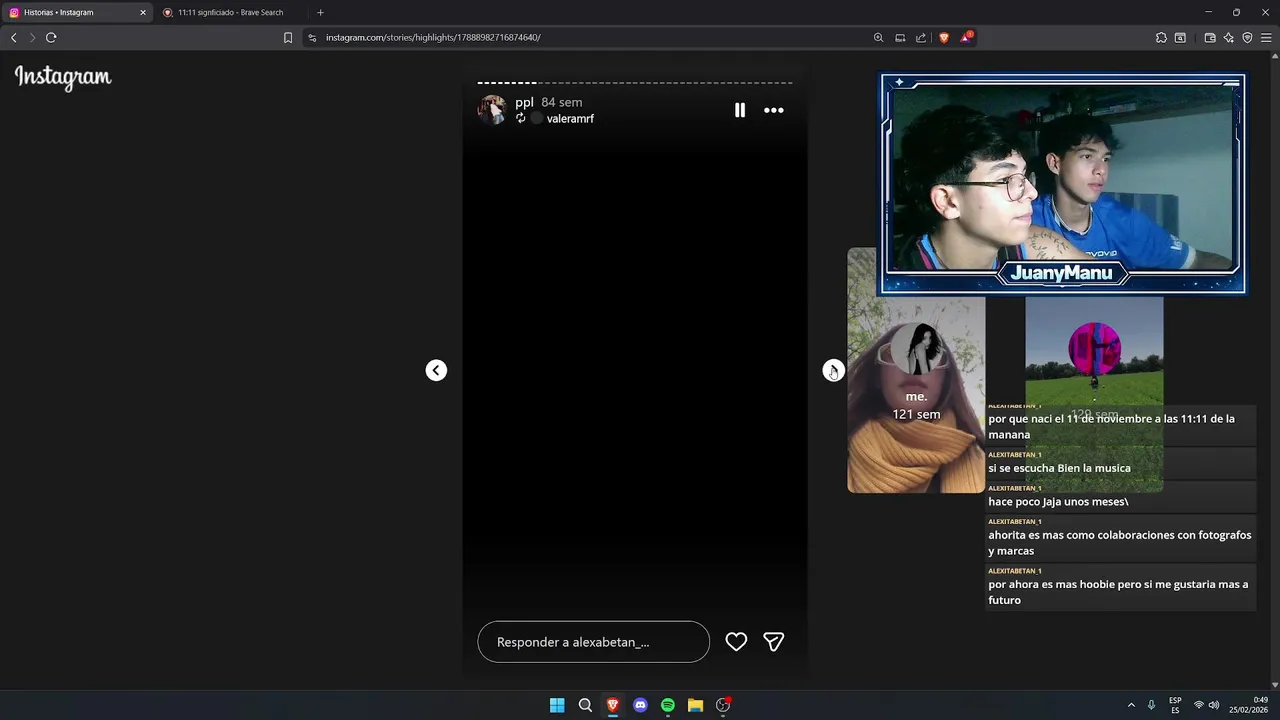Open the zoom magnifier in address bar
The width and height of the screenshot is (1280, 720).
[878, 38]
